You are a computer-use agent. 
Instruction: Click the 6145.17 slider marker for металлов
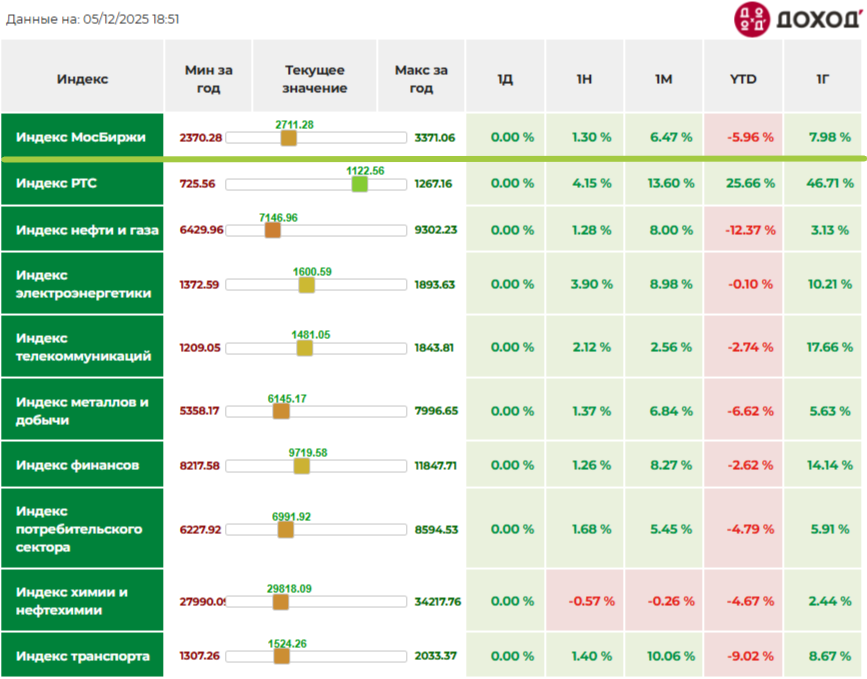point(281,411)
